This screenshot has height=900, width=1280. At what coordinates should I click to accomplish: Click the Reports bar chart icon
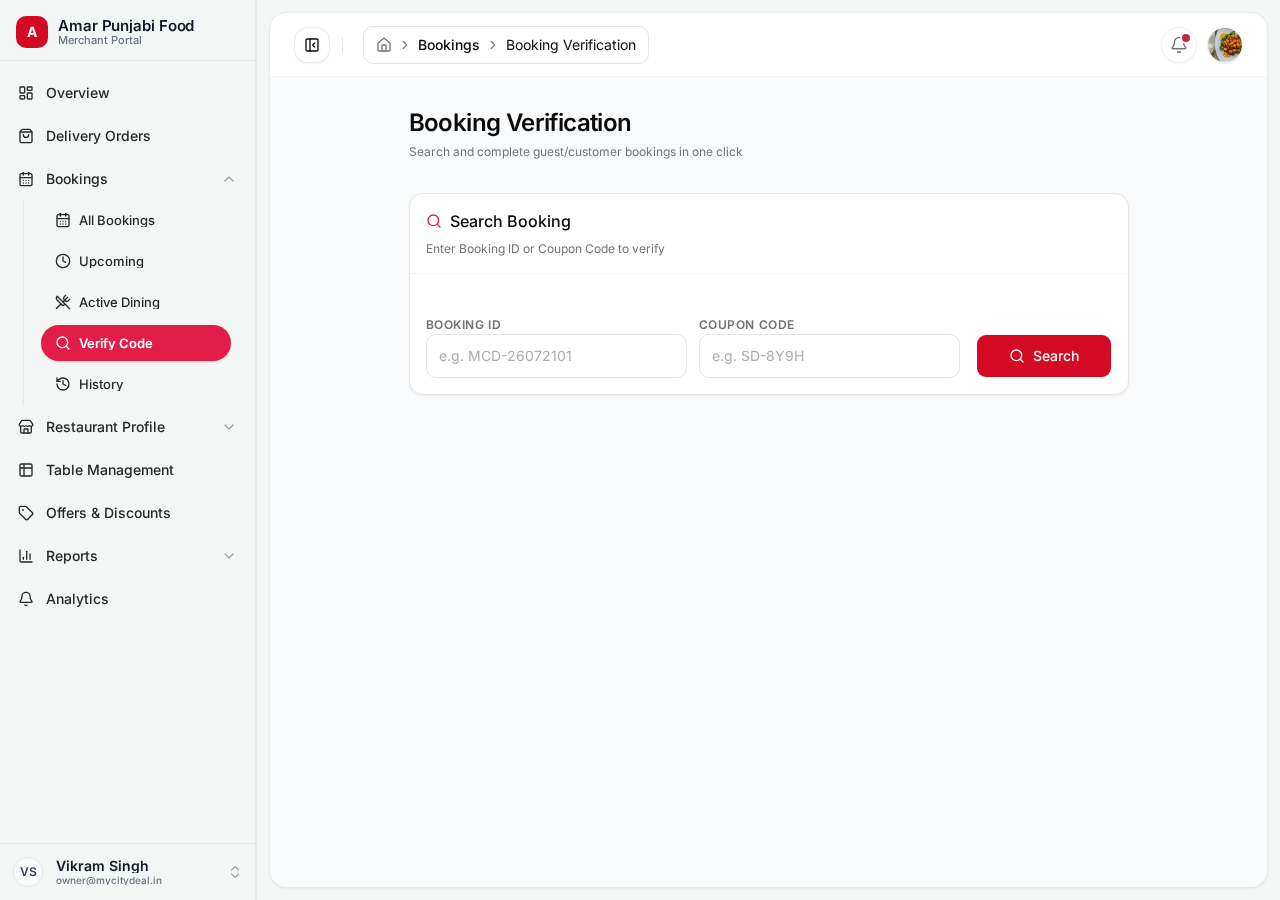(x=26, y=556)
